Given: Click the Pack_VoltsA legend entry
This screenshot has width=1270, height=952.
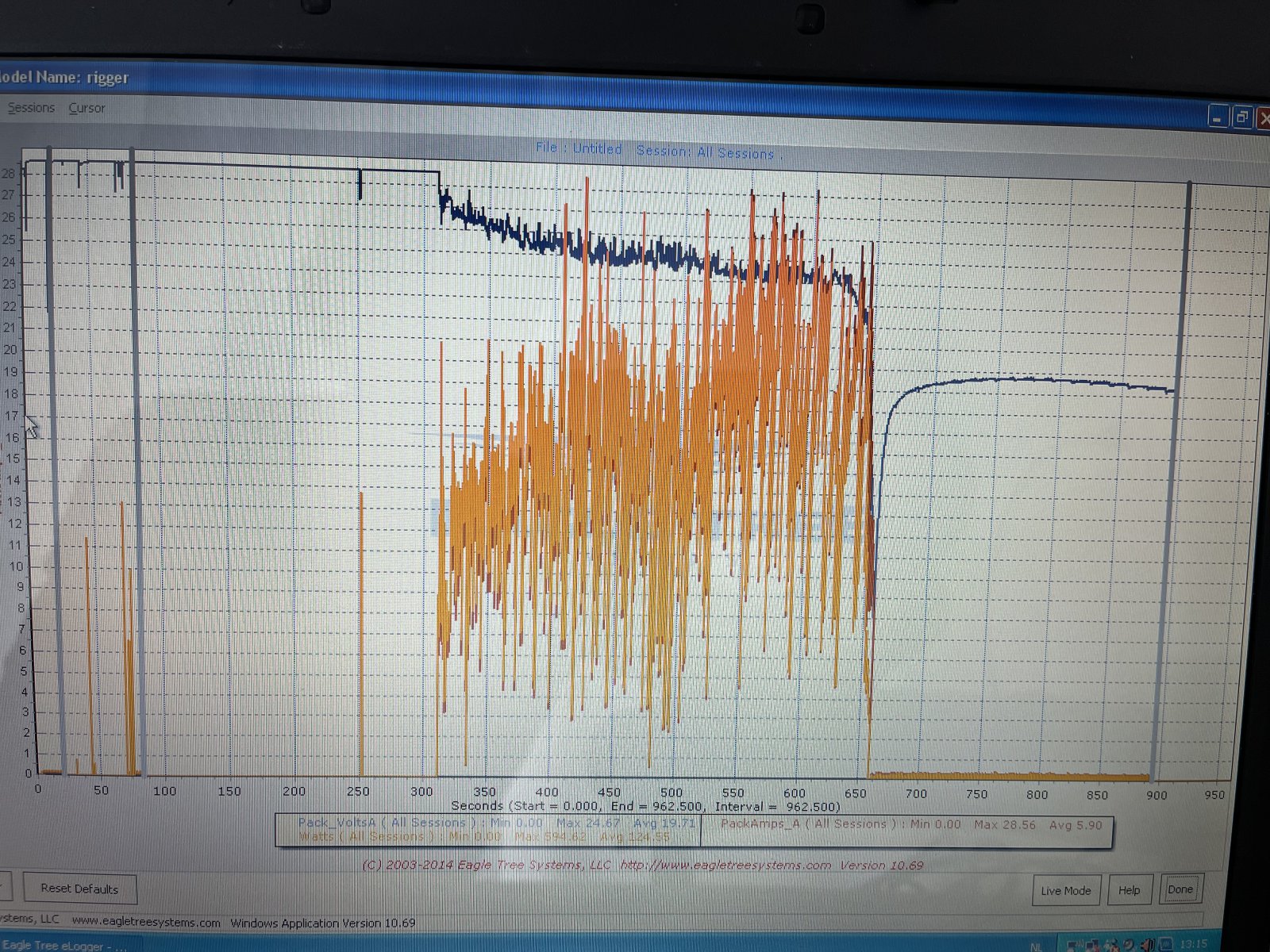Looking at the screenshot, I should point(496,823).
